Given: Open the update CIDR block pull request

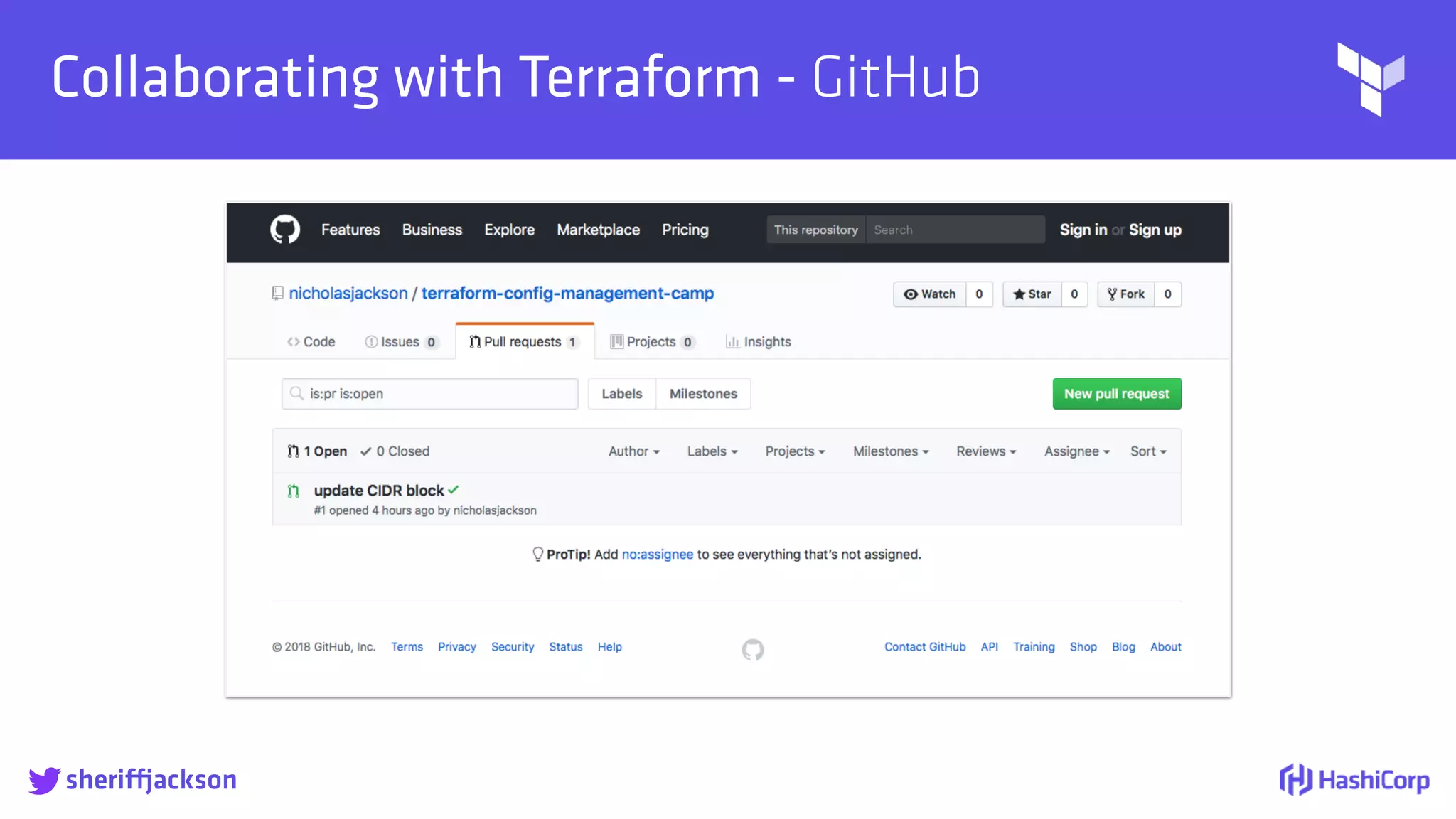Looking at the screenshot, I should [379, 491].
